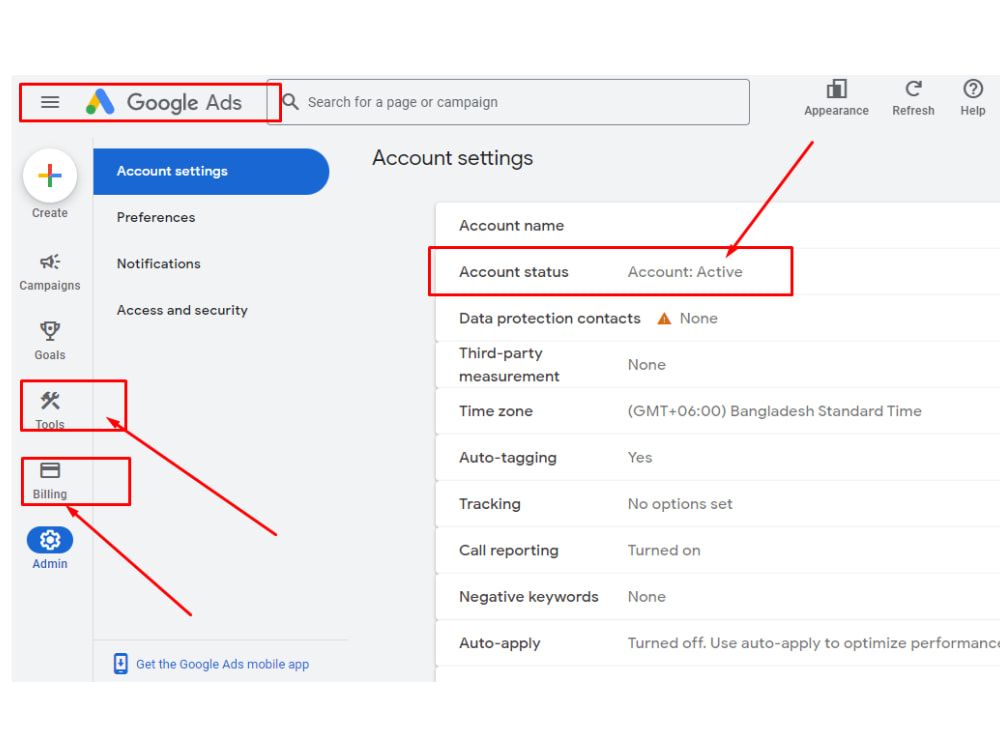This screenshot has width=1000, height=750.
Task: Expand the Auto-tagging row
Action: 717,458
